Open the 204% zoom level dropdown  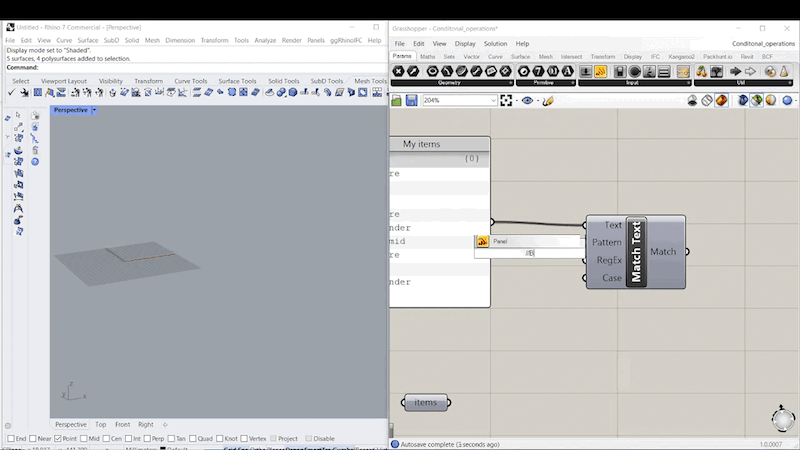(493, 101)
